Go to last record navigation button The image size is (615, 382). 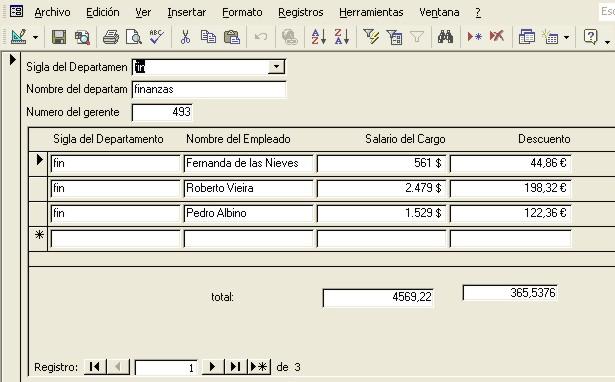235,367
